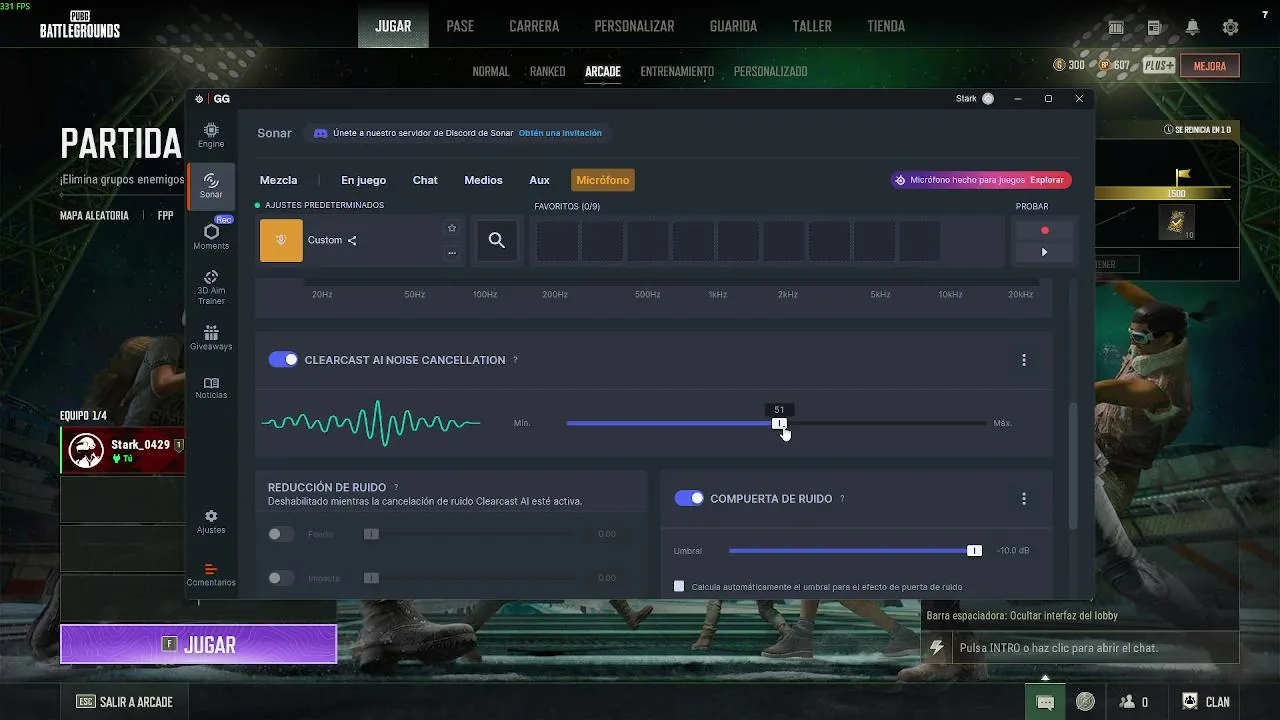Viewport: 1280px width, 720px height.
Task: Check automatic threshold calculation checkbox
Action: point(679,587)
